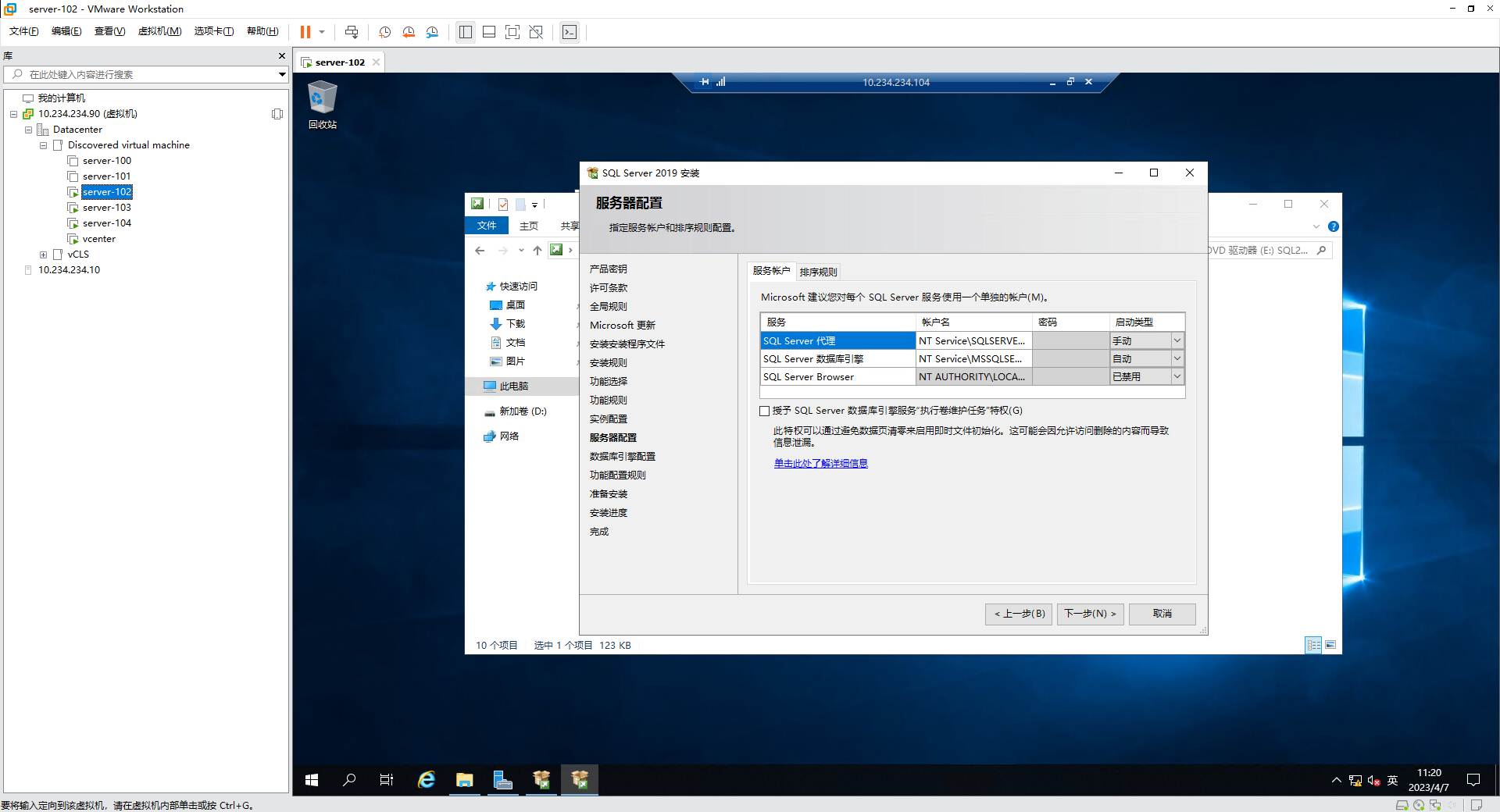The image size is (1500, 812).
Task: Expand the vCLS tree node
Action: (x=44, y=255)
